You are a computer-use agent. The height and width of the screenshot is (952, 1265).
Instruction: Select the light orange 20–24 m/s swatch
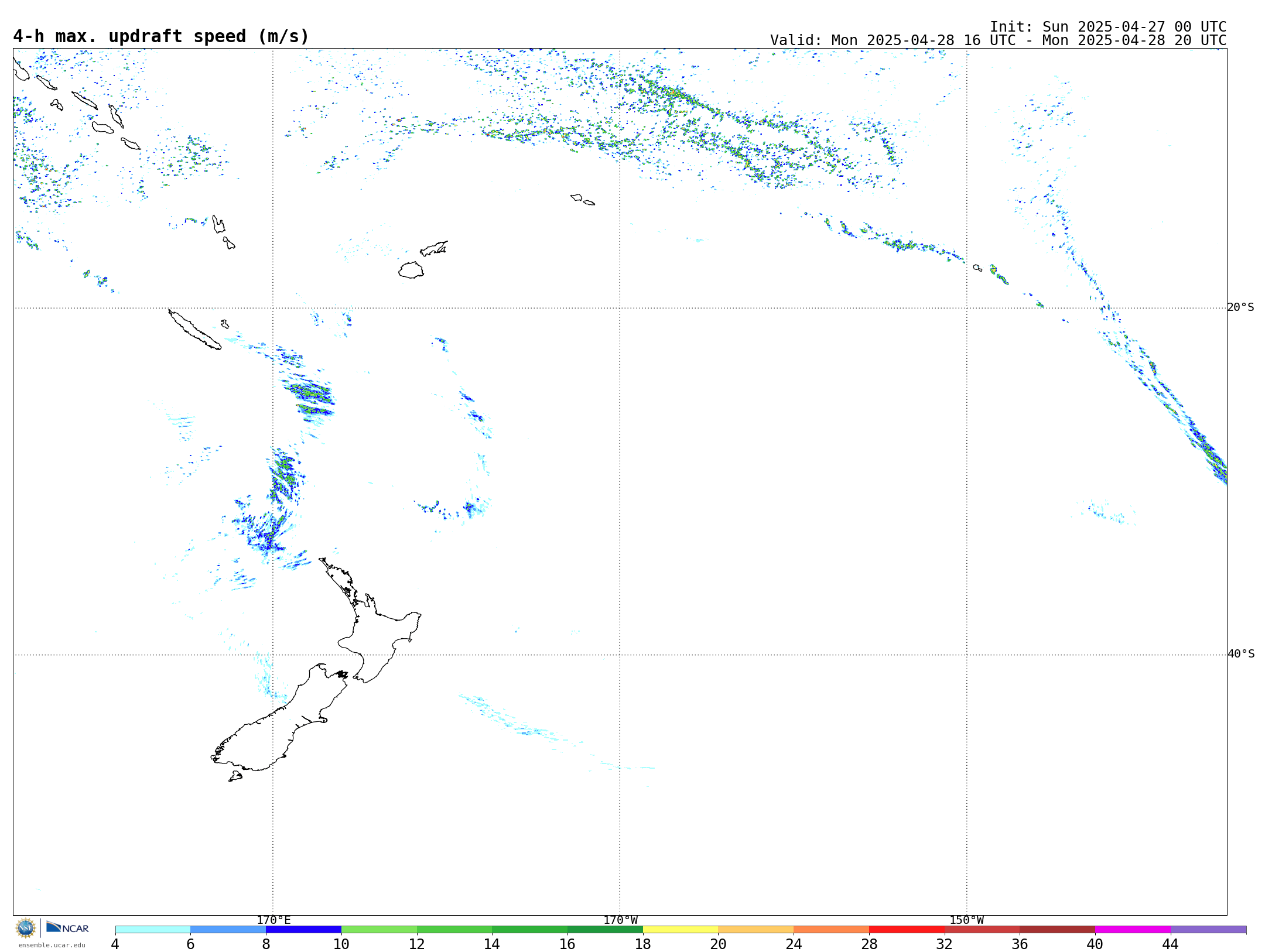pos(756,929)
